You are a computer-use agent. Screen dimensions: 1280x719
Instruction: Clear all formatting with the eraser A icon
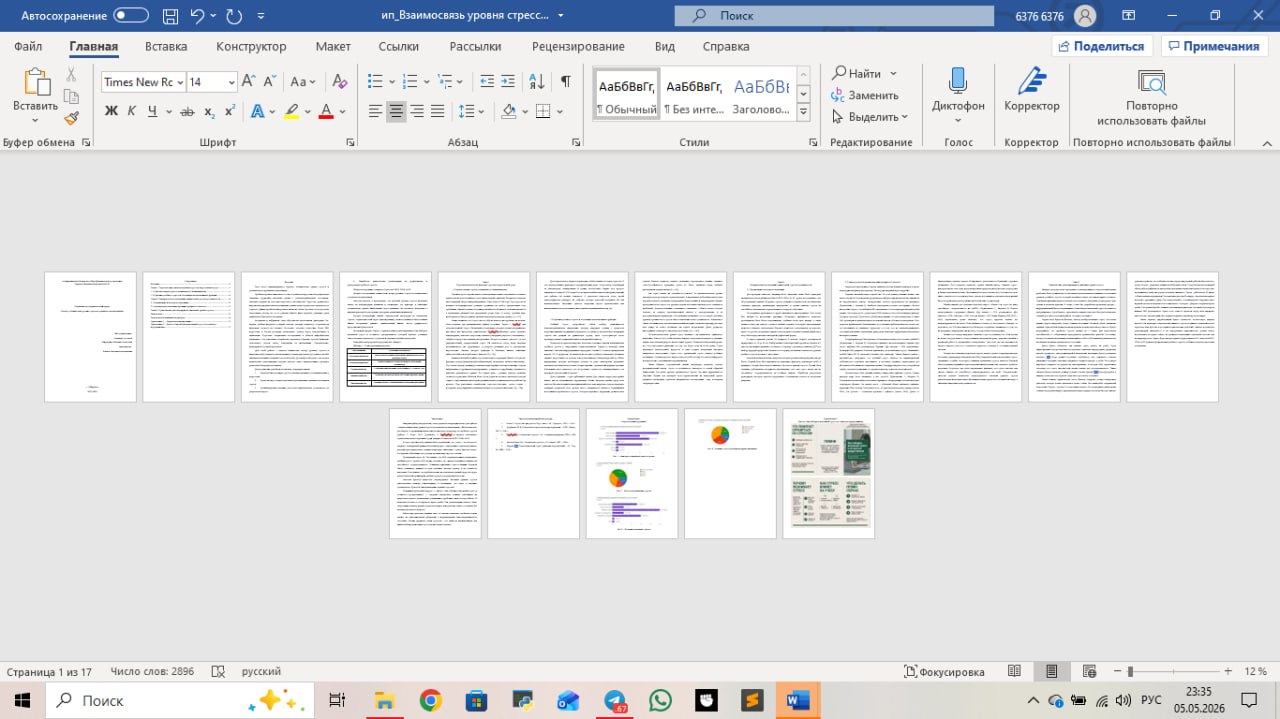pos(339,82)
